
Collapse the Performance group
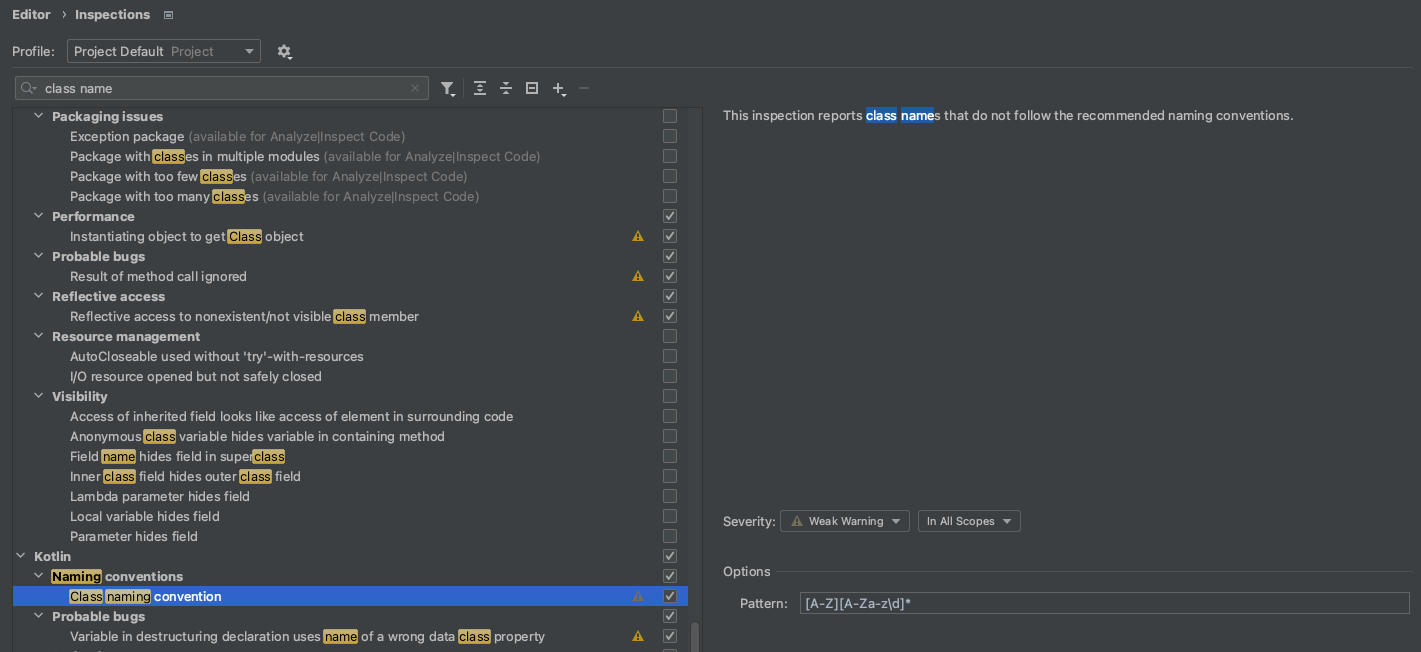point(39,216)
